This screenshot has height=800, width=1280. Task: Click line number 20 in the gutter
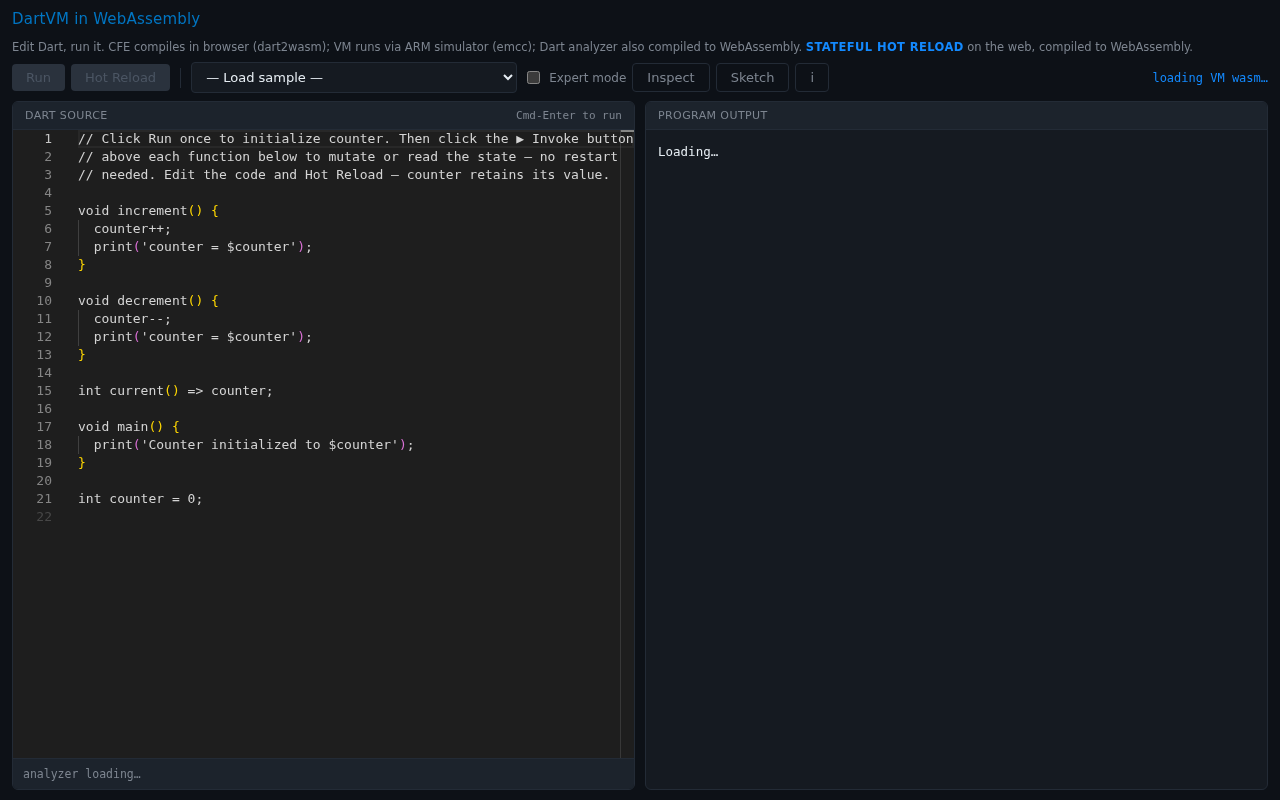tap(44, 481)
